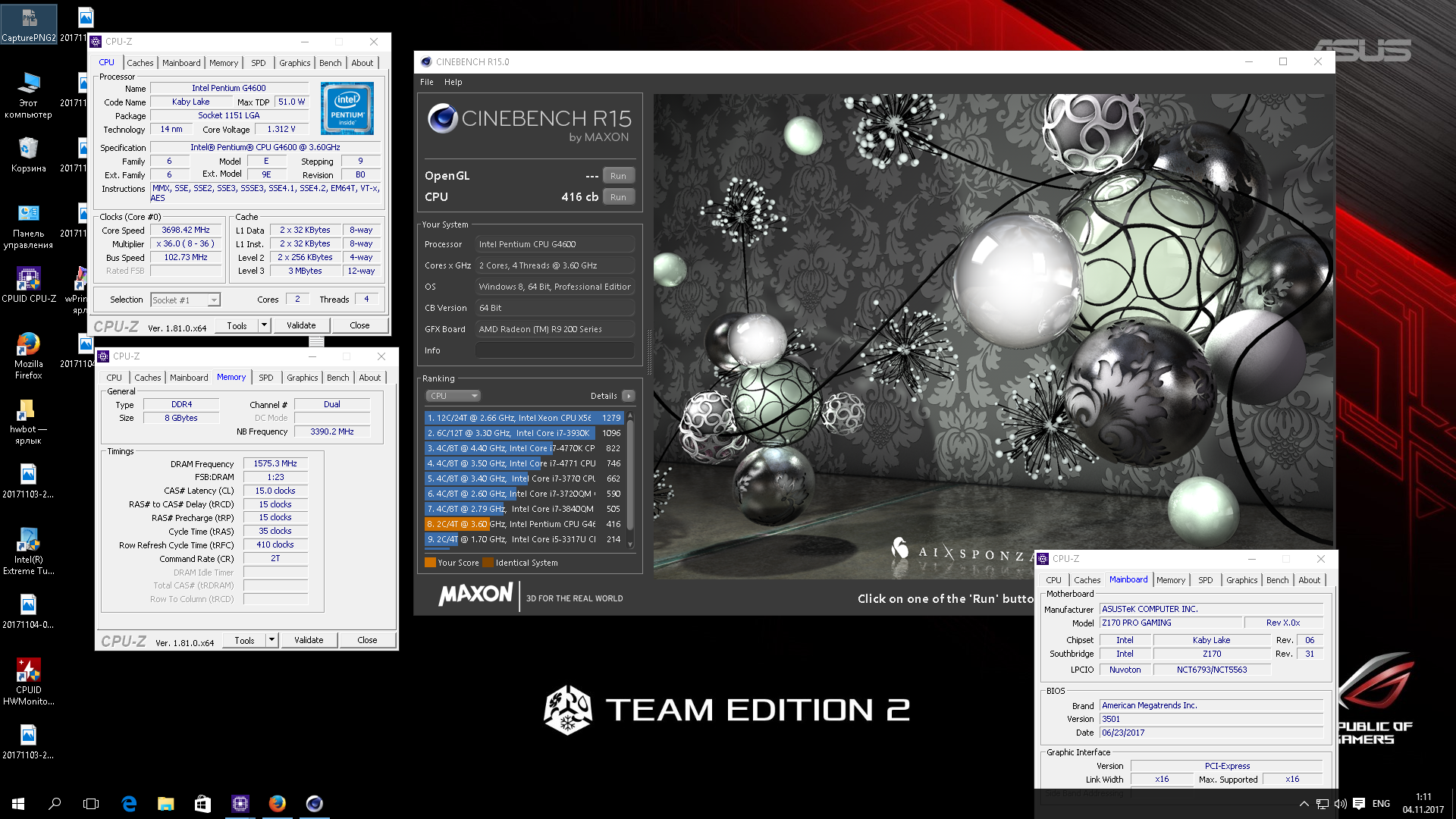1456x819 pixels.
Task: Click Validate in CPU-Z Memory window
Action: [309, 640]
